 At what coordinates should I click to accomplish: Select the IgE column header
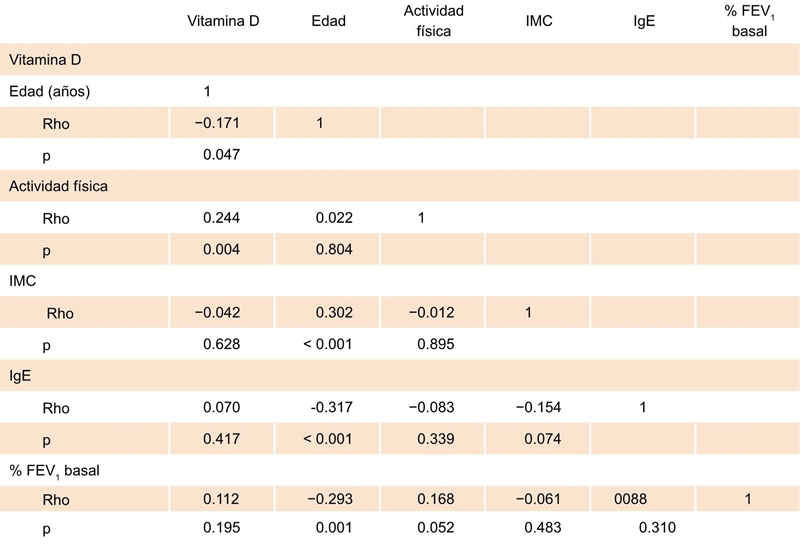click(644, 21)
